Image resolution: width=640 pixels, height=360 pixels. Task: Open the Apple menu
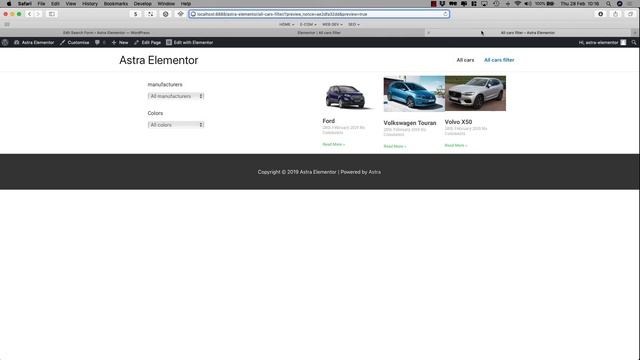click(x=9, y=4)
